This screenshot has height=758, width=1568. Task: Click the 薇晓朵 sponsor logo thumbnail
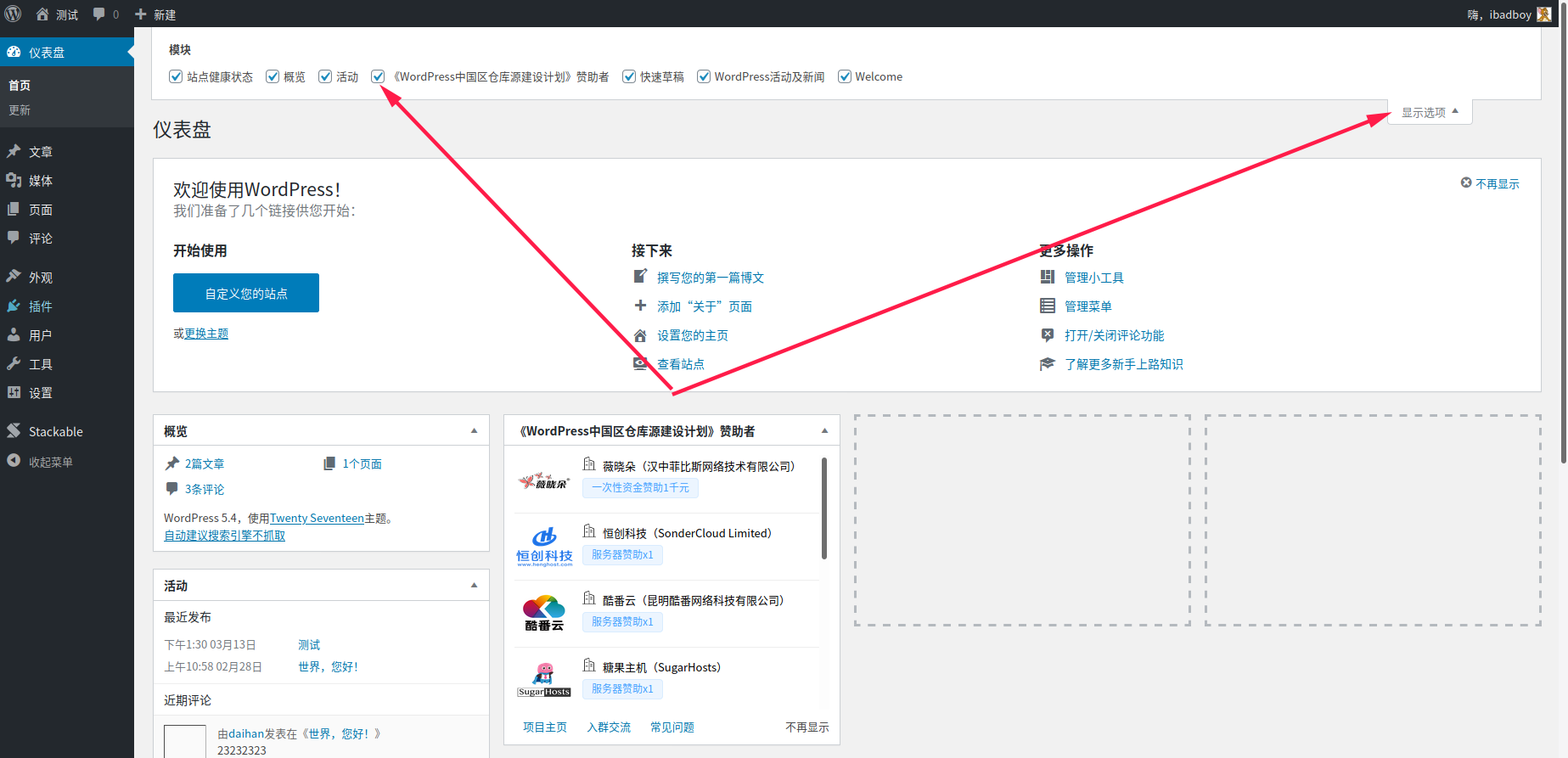pos(544,480)
